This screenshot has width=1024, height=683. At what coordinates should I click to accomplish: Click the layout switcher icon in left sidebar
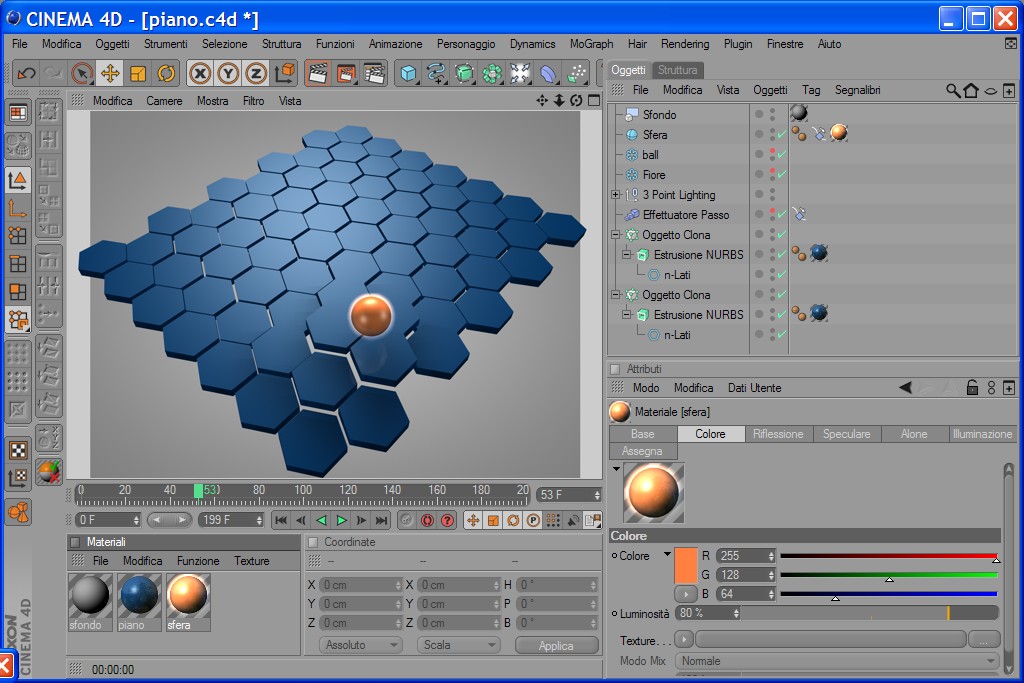coord(18,113)
